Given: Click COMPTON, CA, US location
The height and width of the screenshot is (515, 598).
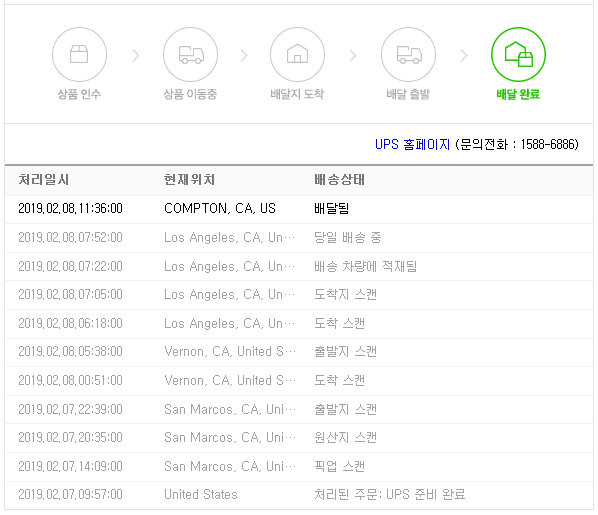Looking at the screenshot, I should tap(220, 208).
